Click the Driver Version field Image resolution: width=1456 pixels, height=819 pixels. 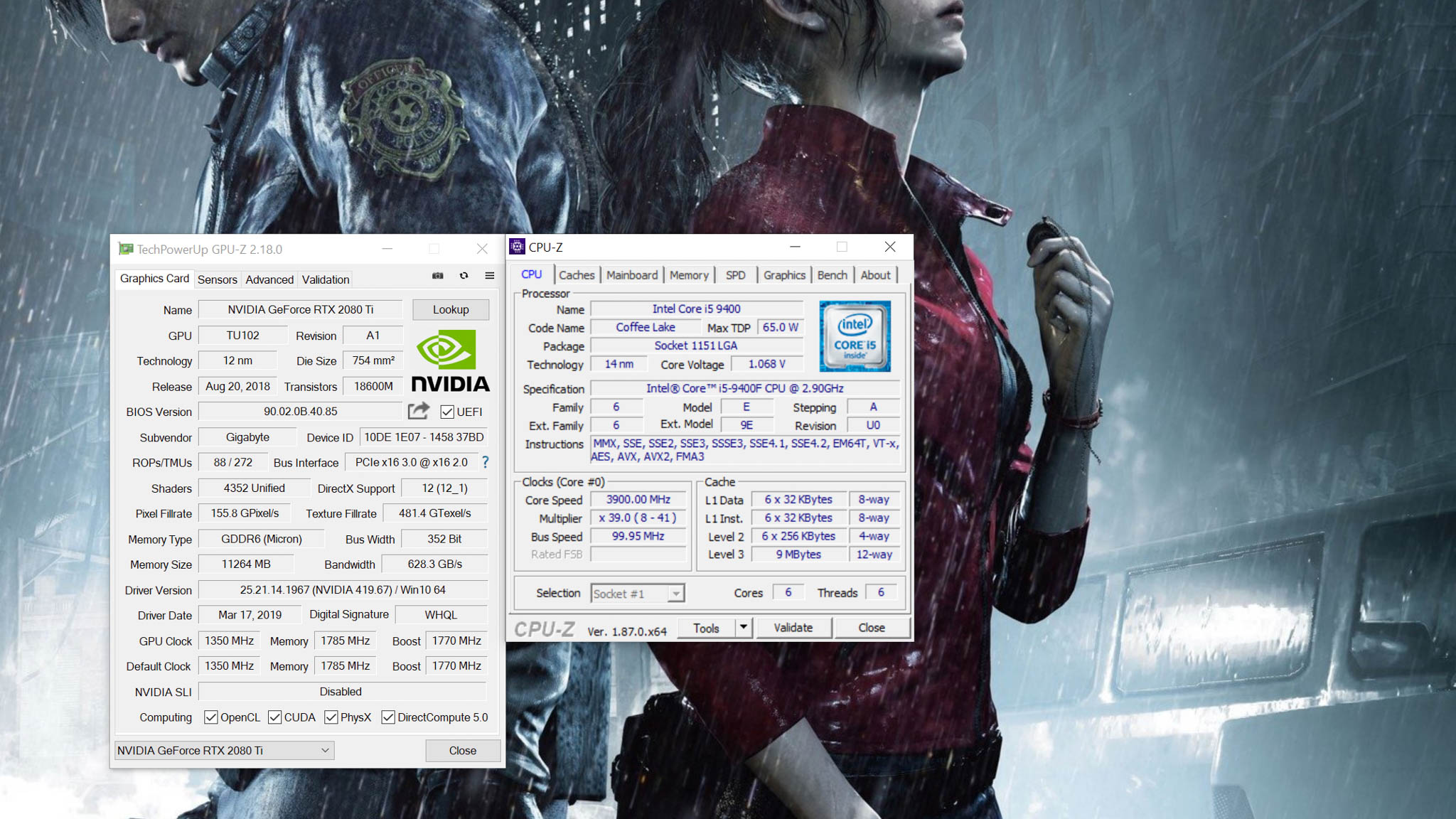pos(343,589)
